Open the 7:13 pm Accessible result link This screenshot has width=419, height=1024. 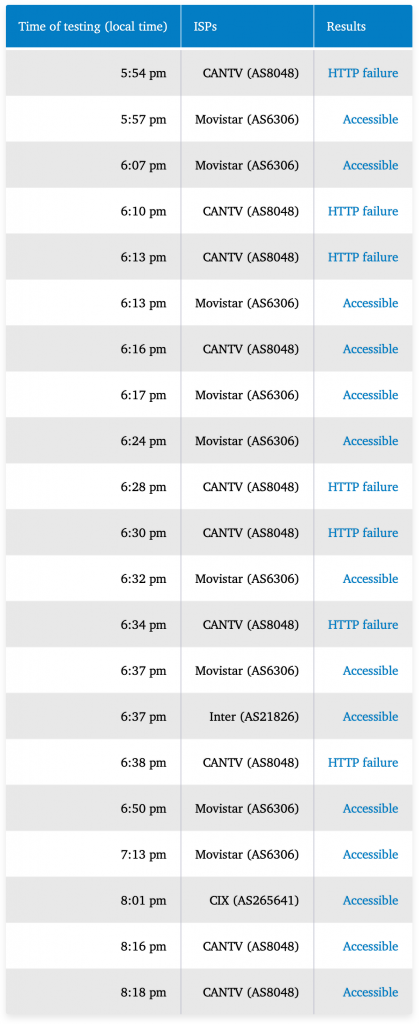[x=370, y=854]
